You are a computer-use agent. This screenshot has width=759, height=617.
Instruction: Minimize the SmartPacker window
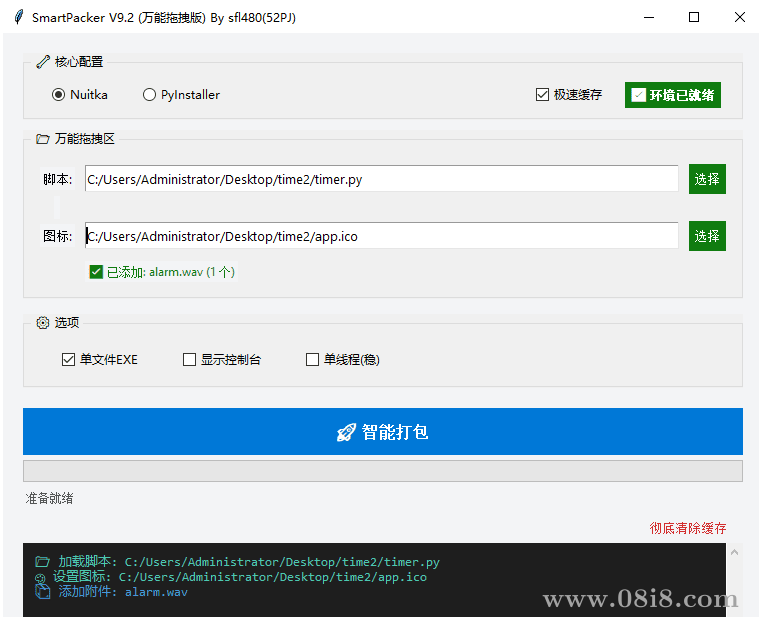point(649,17)
